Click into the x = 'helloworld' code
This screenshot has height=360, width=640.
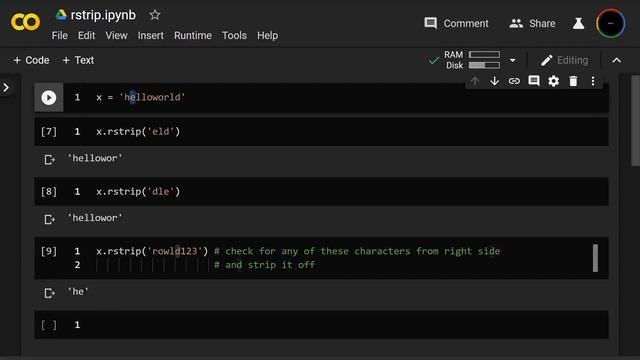[x=141, y=97]
